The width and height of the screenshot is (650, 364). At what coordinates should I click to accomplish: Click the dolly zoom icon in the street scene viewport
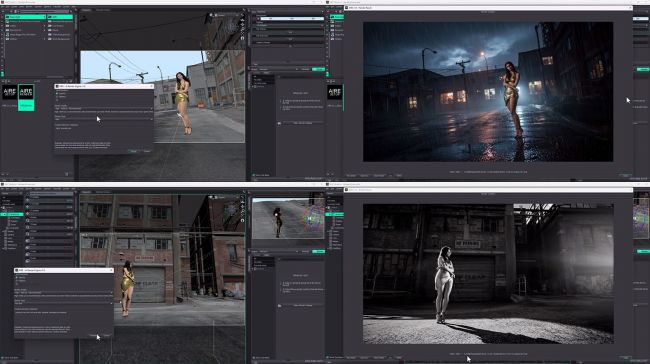point(243,29)
